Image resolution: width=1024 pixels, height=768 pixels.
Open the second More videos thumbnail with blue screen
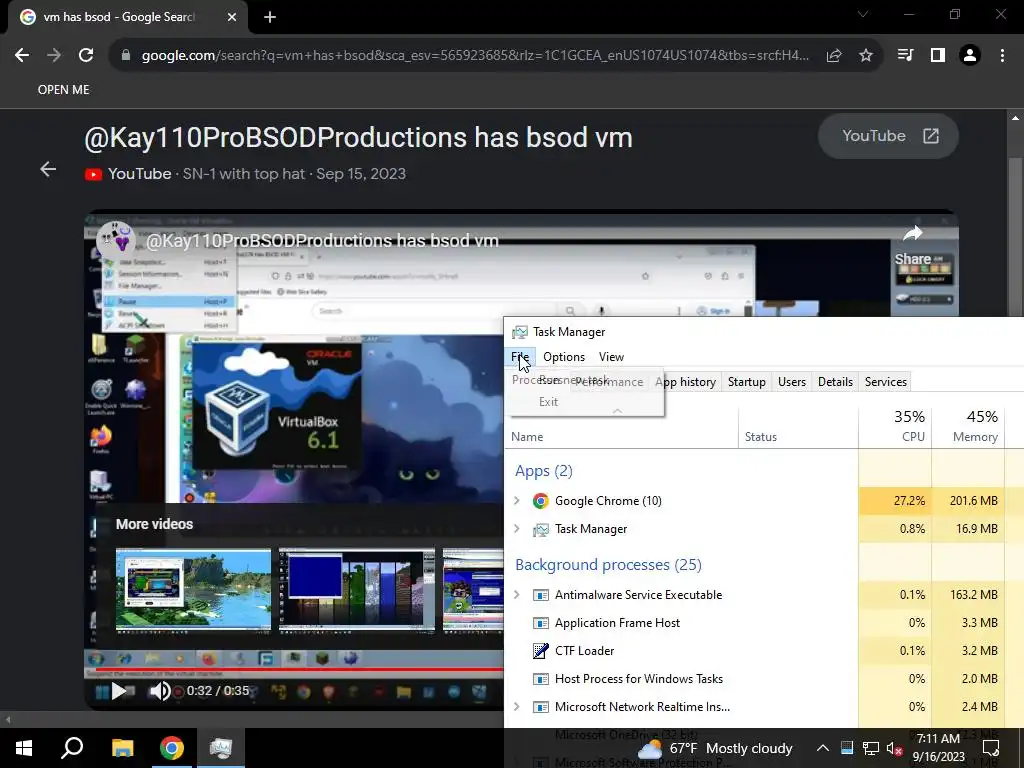click(357, 589)
